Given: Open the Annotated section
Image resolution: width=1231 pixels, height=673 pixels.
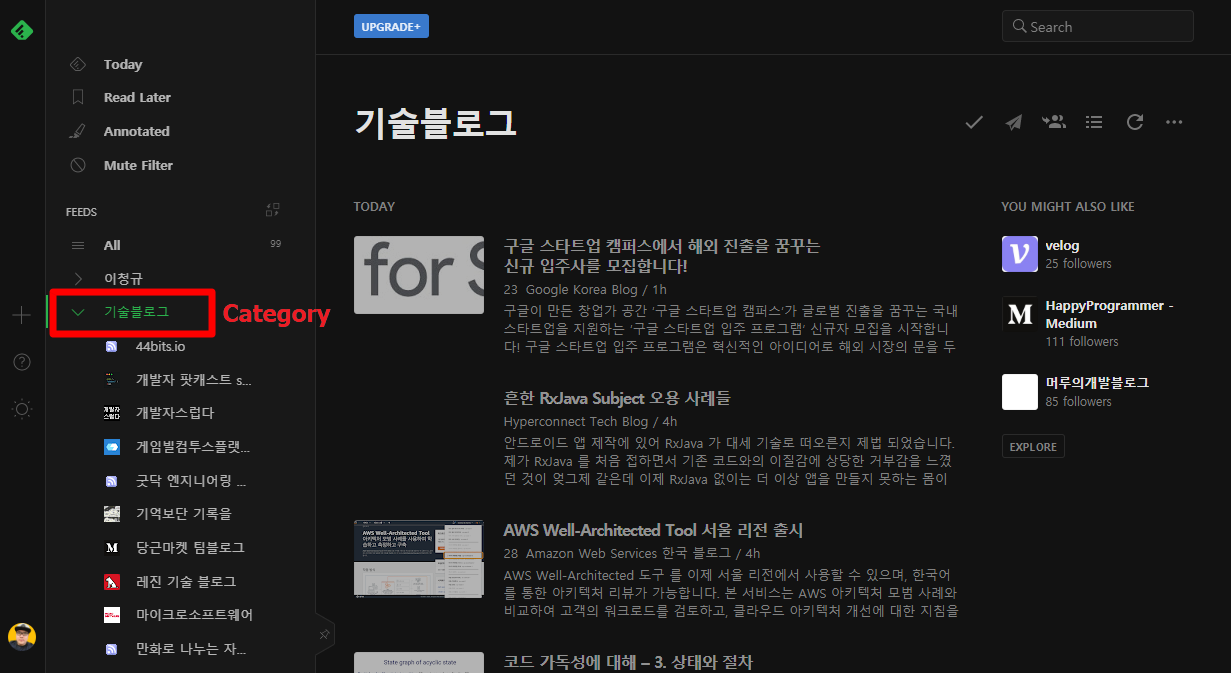Looking at the screenshot, I should [x=136, y=131].
